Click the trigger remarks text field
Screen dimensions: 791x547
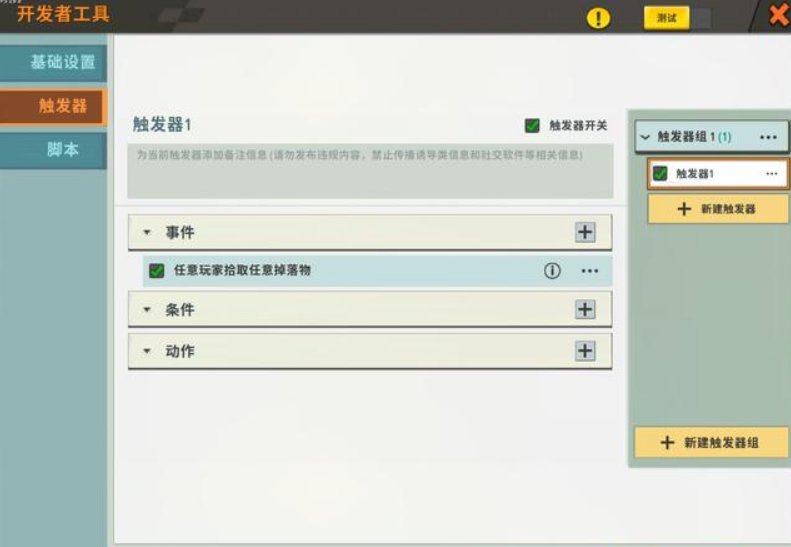tap(370, 170)
